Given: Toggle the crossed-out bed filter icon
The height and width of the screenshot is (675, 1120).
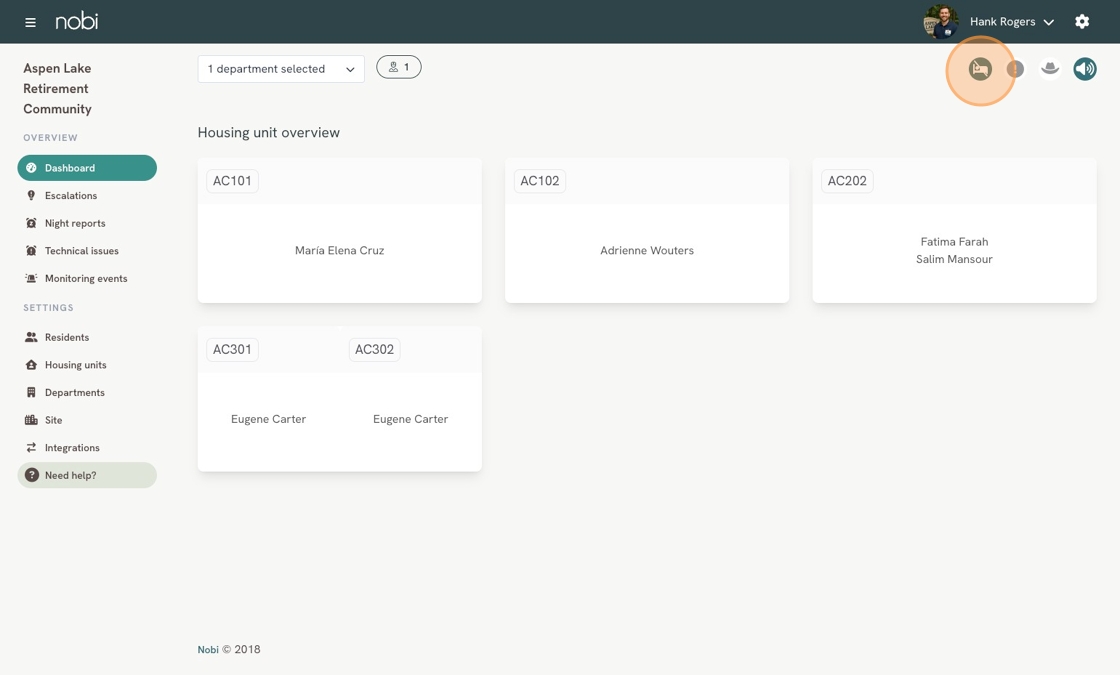Looking at the screenshot, I should pyautogui.click(x=980, y=69).
